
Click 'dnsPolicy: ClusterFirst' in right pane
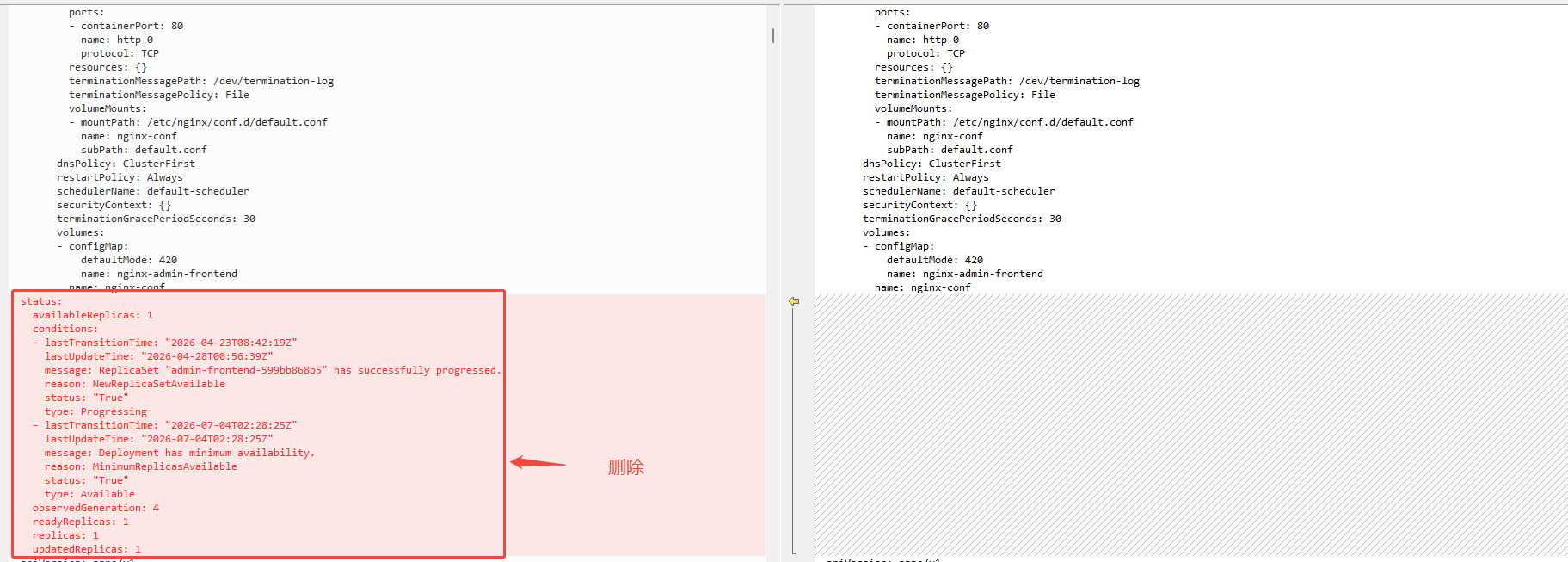[932, 164]
